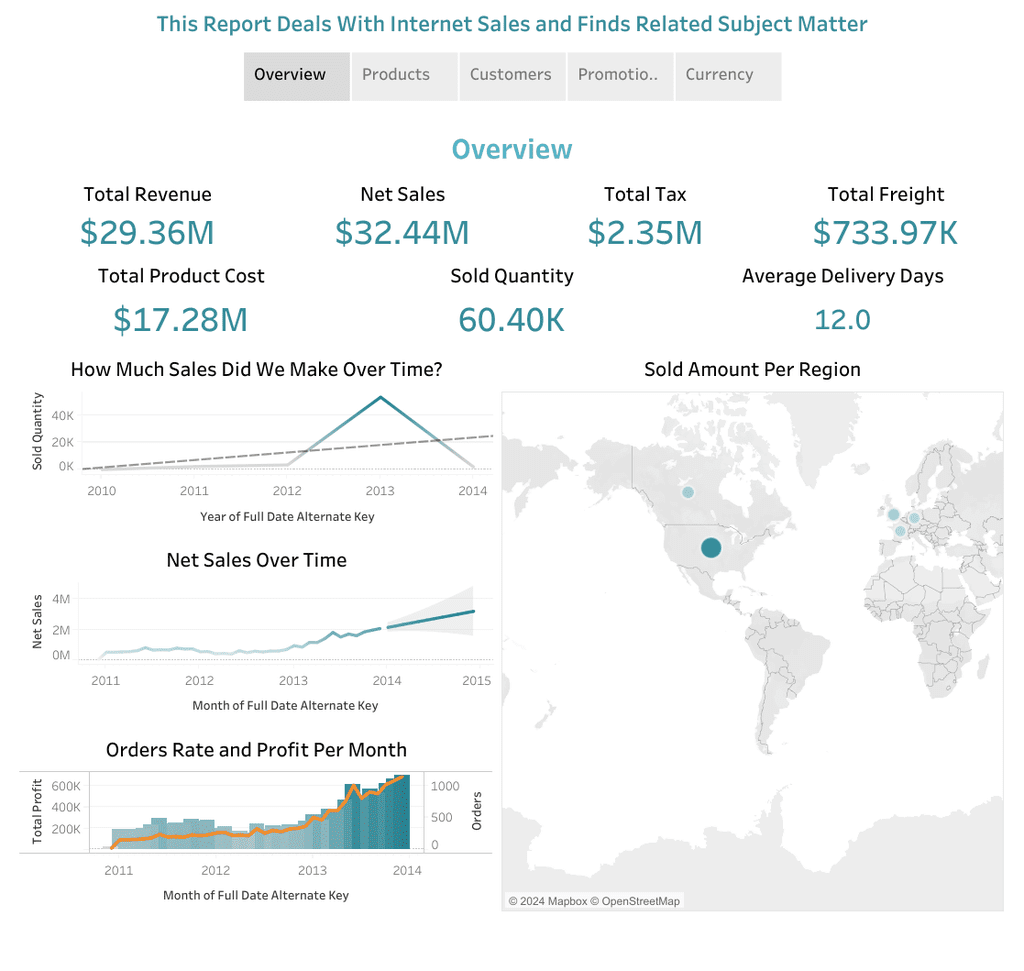Viewport: 1024px width, 971px height.
Task: Click the 2013 peak of Sold Quantity line
Action: coord(381,397)
